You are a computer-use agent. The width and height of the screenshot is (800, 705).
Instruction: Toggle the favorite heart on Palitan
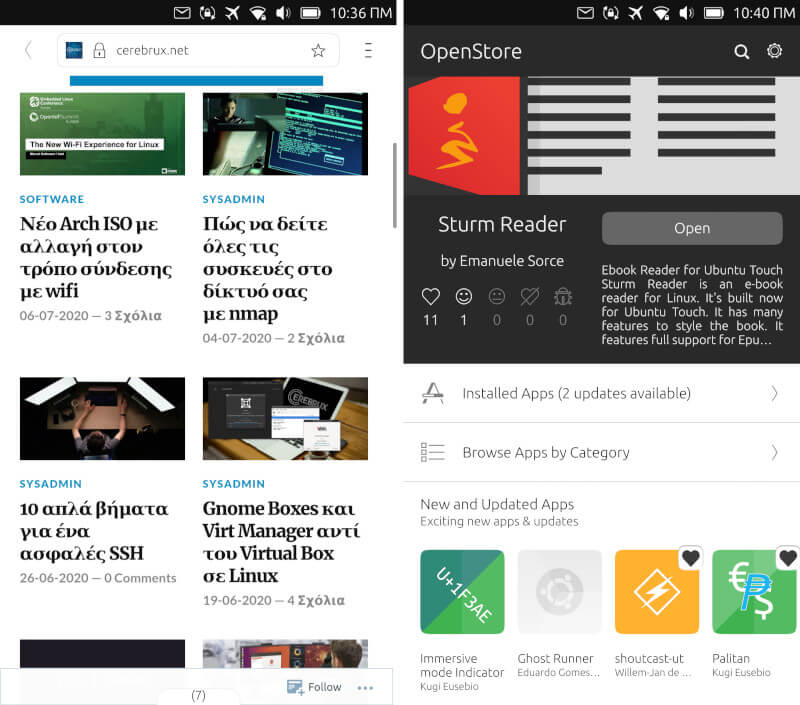pyautogui.click(x=787, y=558)
